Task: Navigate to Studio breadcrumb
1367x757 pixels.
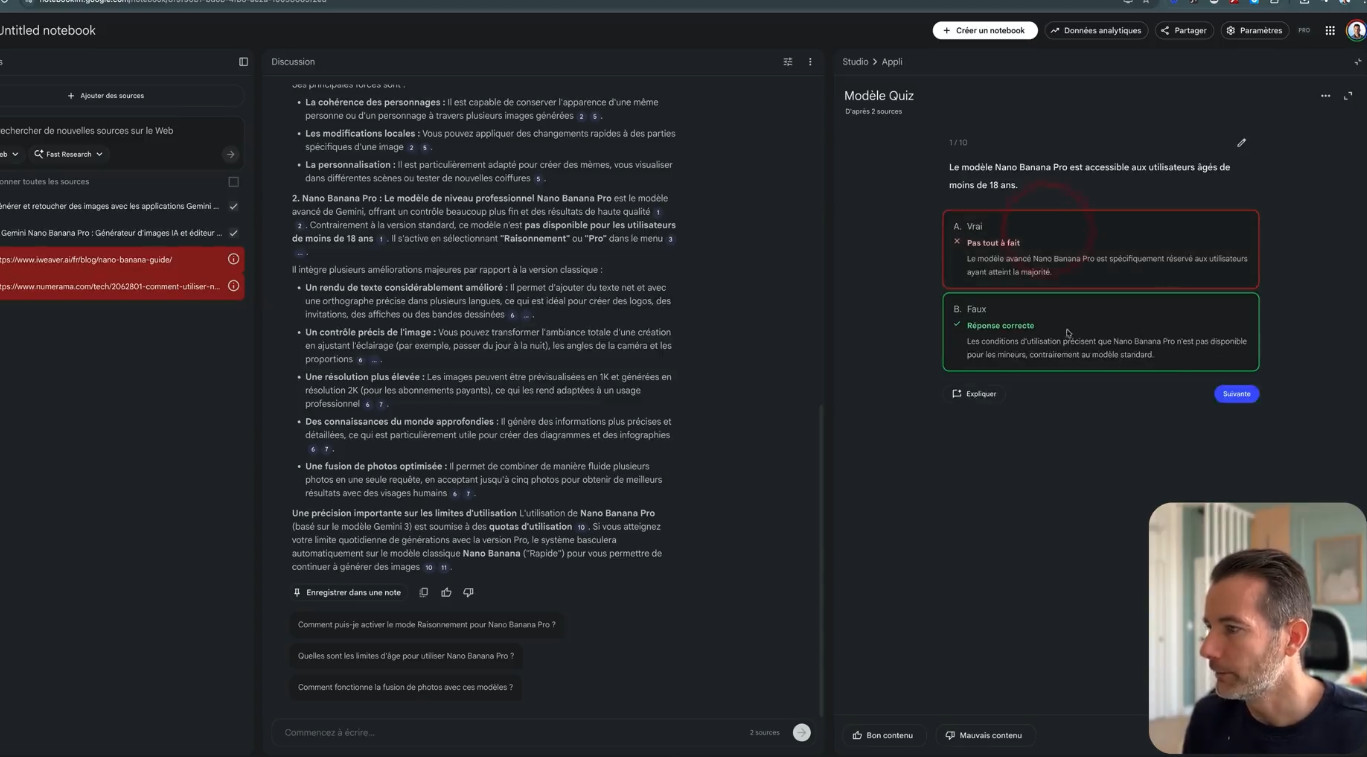Action: coord(855,62)
